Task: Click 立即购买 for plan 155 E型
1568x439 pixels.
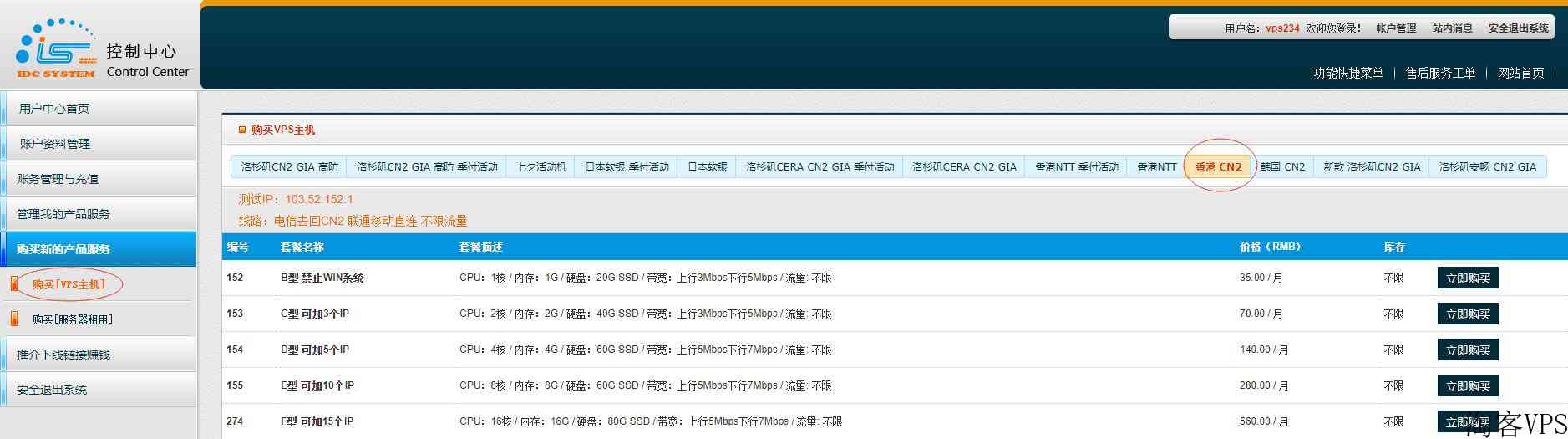Action: point(1468,386)
